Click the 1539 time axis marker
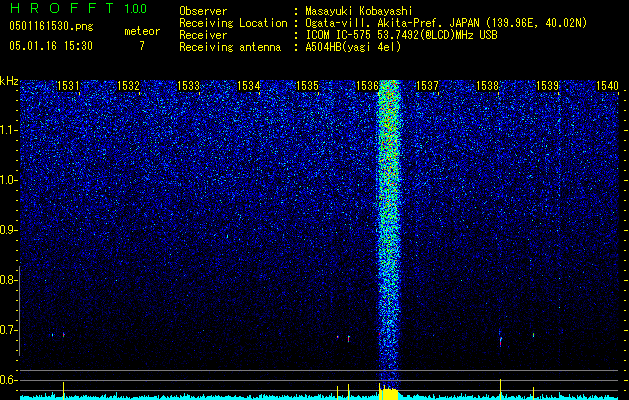The height and width of the screenshot is (400, 629). [547, 85]
